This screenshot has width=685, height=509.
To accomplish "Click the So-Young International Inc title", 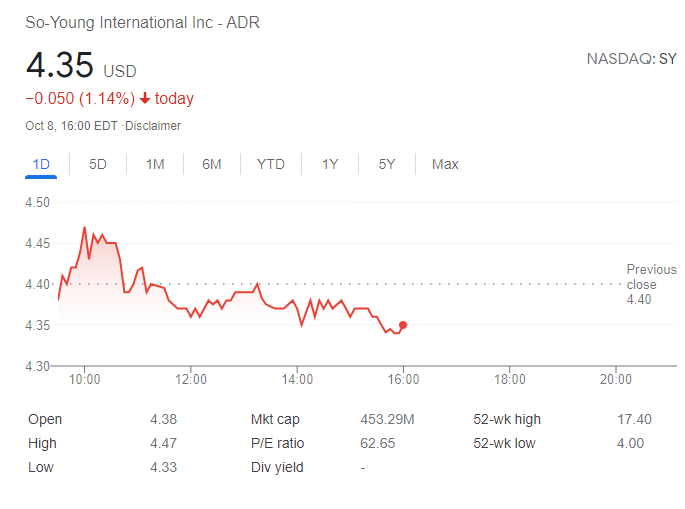I will [142, 22].
